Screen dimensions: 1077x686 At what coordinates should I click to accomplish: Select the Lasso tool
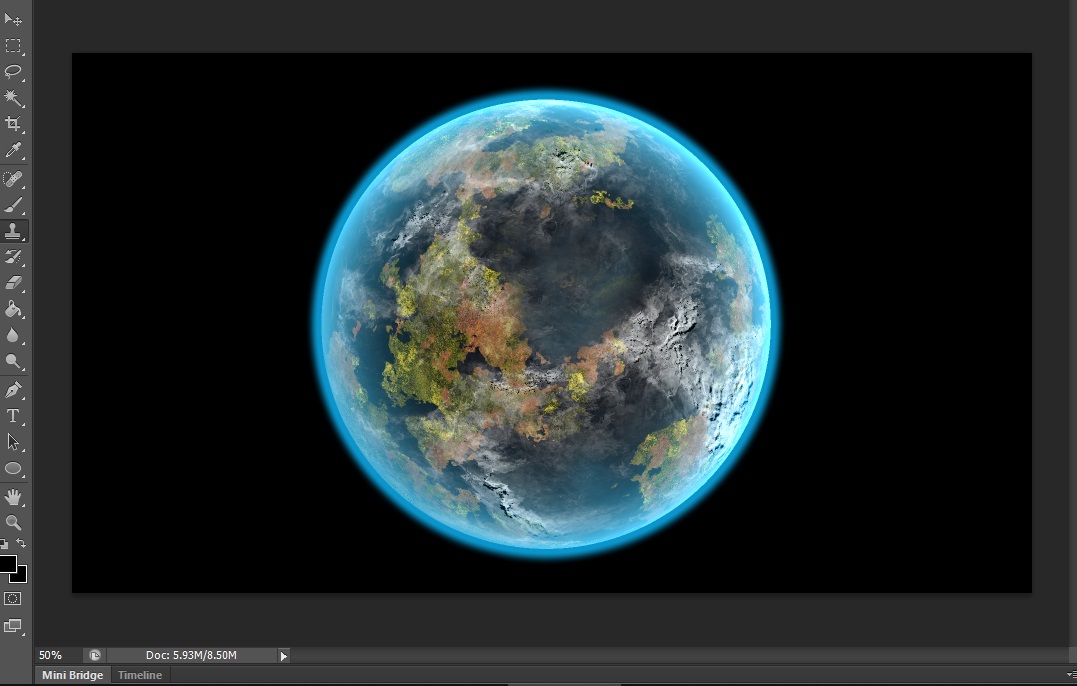(13, 71)
